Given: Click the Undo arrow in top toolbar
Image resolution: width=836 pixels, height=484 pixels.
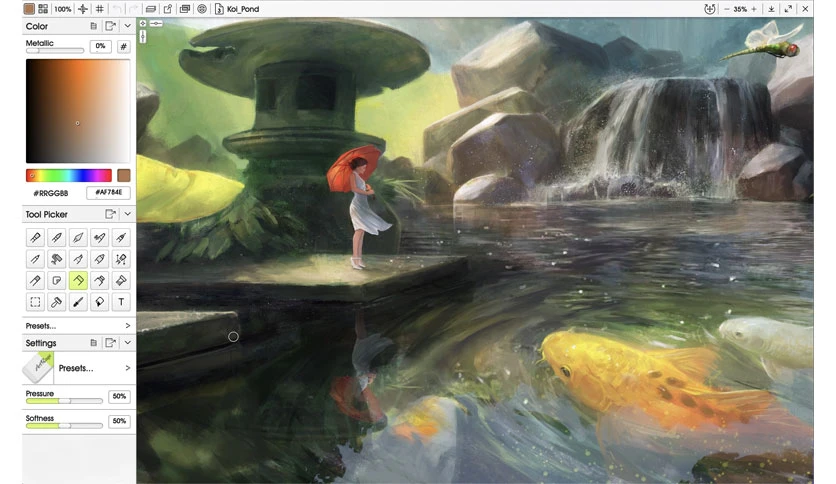Looking at the screenshot, I should [x=117, y=9].
